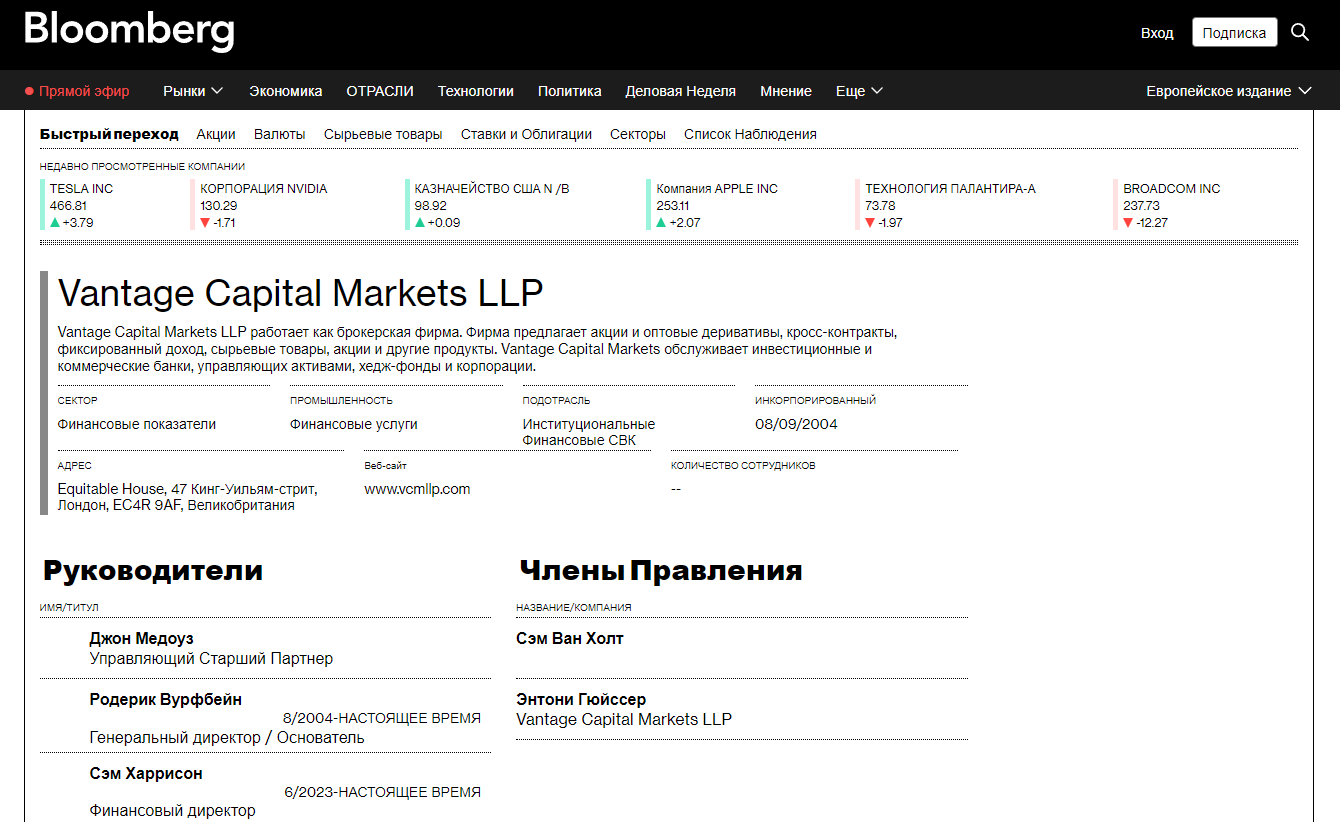Click the 6/2023-НАСТОЯЩЕЕ ВРЕМЯ tenure text

coord(382,792)
